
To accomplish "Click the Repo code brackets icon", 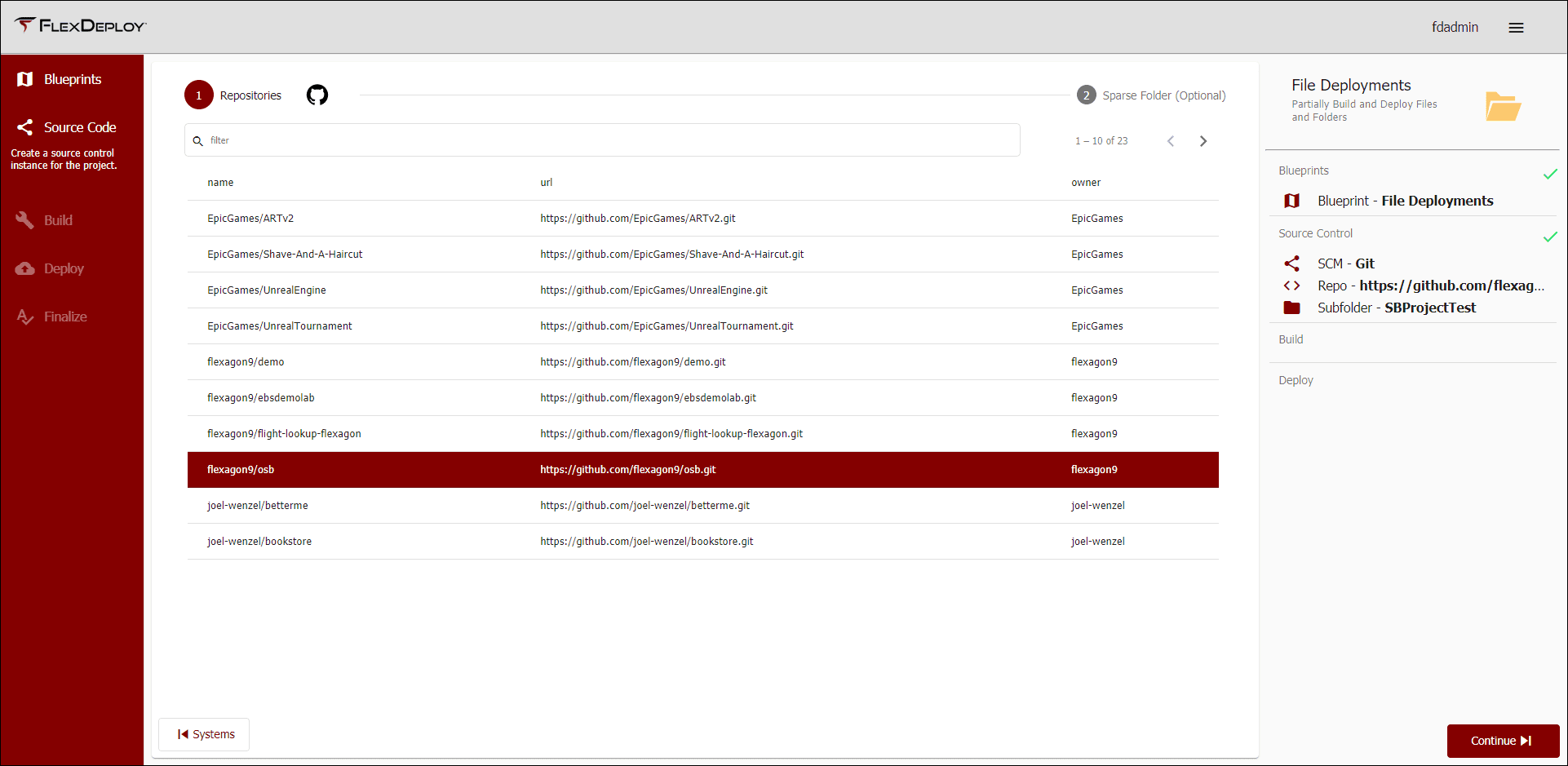I will click(1291, 286).
